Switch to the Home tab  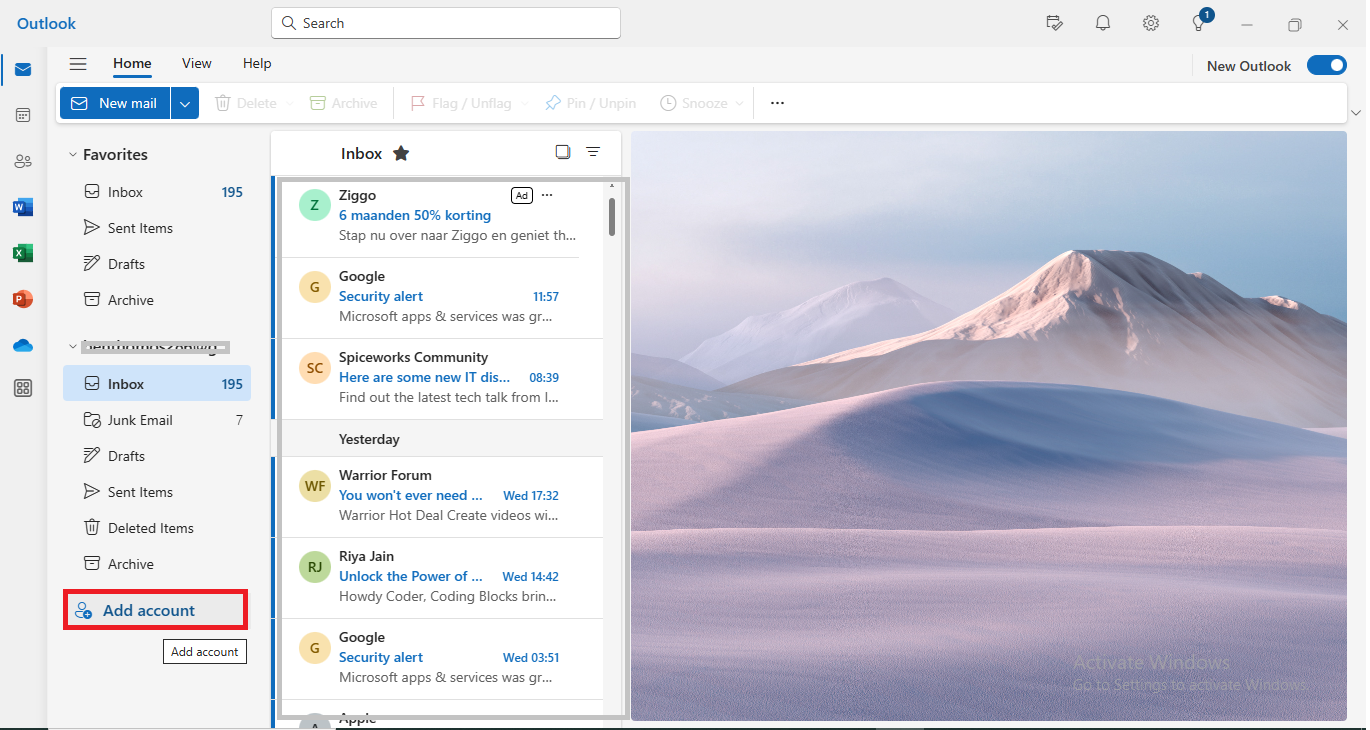[132, 63]
